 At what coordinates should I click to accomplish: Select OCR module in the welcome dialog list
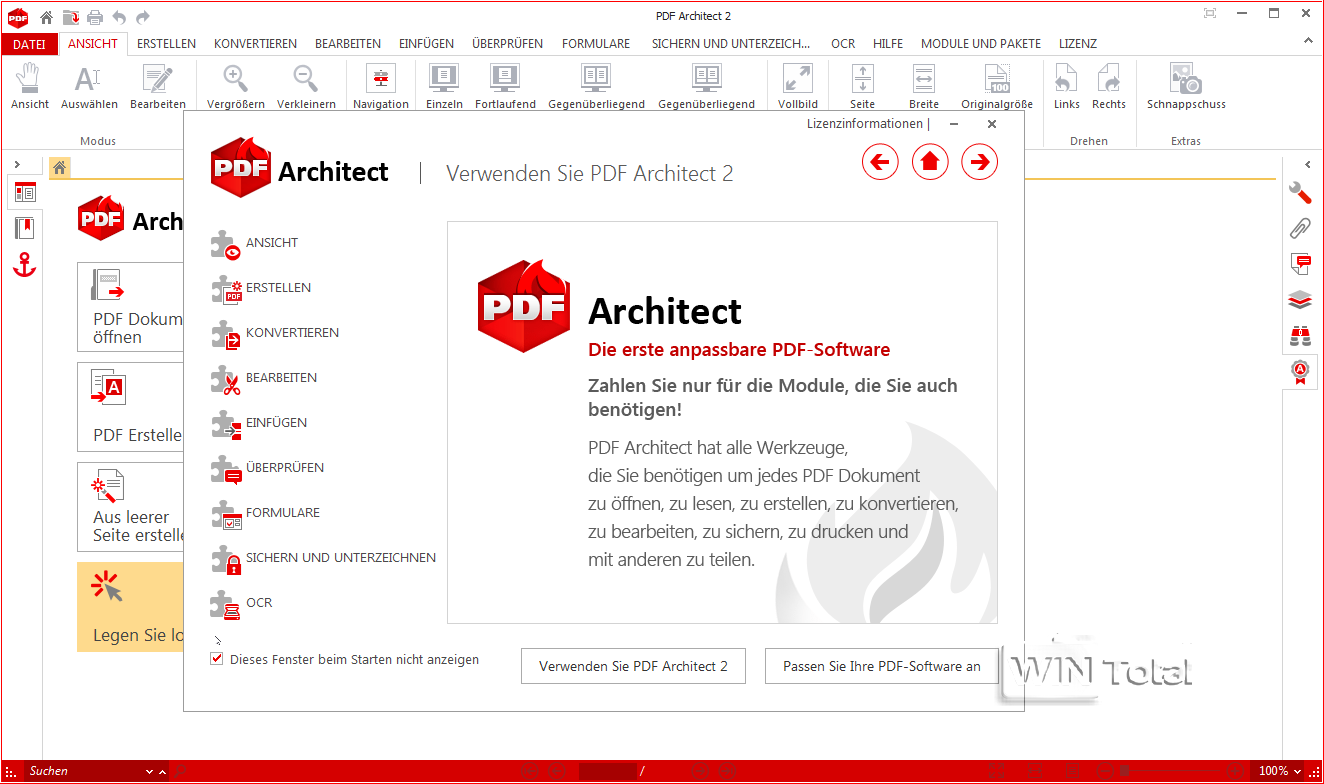click(241, 603)
